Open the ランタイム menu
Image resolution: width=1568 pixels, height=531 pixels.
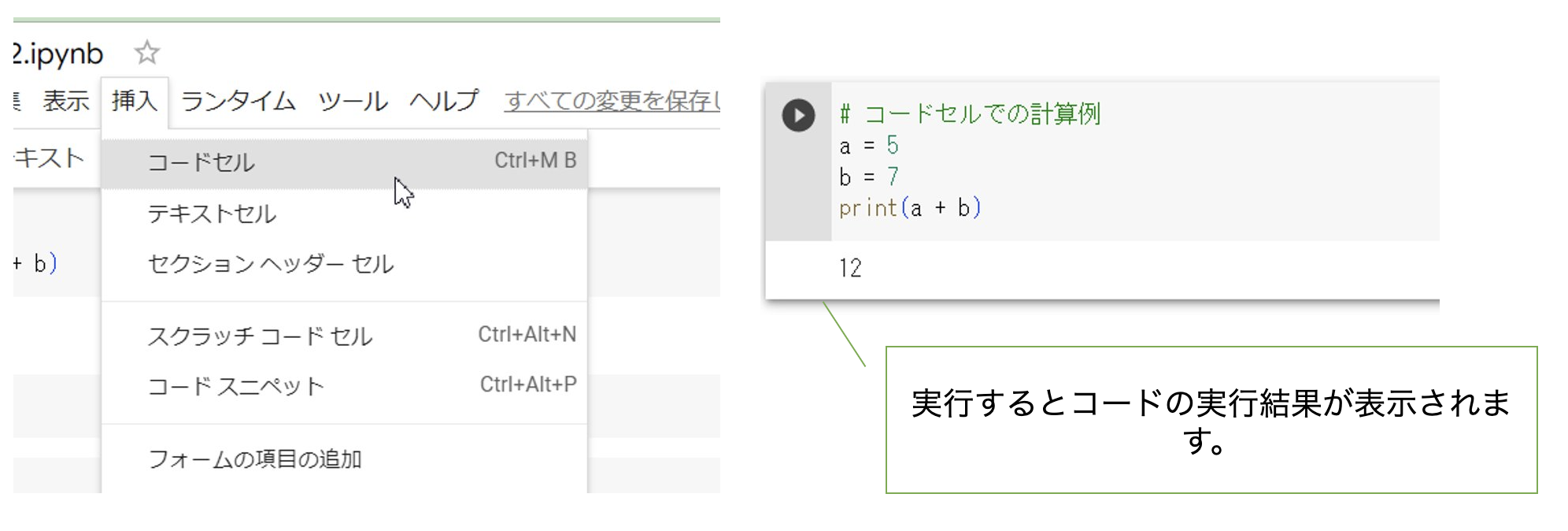coord(238,101)
